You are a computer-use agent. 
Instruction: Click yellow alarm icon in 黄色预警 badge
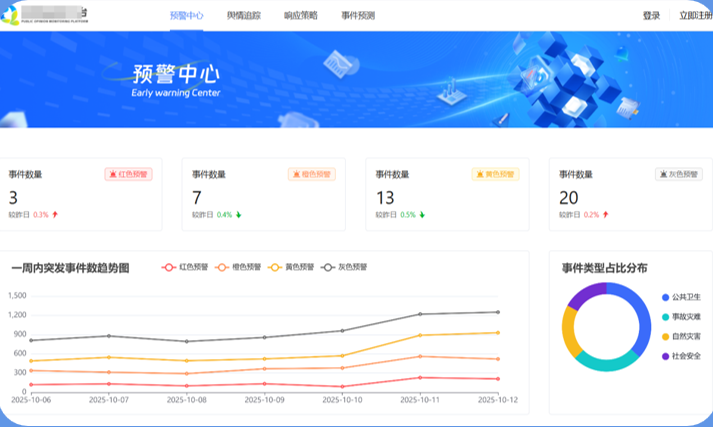click(x=480, y=174)
